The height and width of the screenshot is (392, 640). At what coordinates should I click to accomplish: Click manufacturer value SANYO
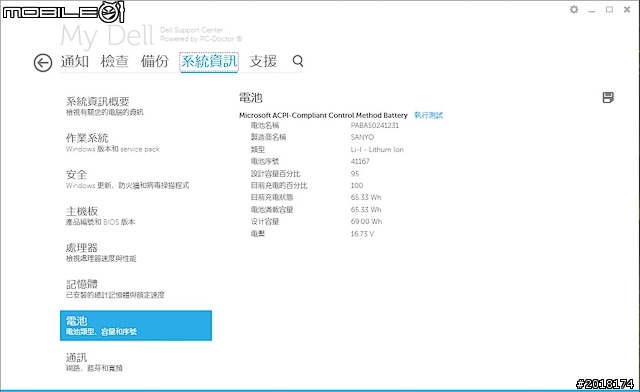(362, 137)
